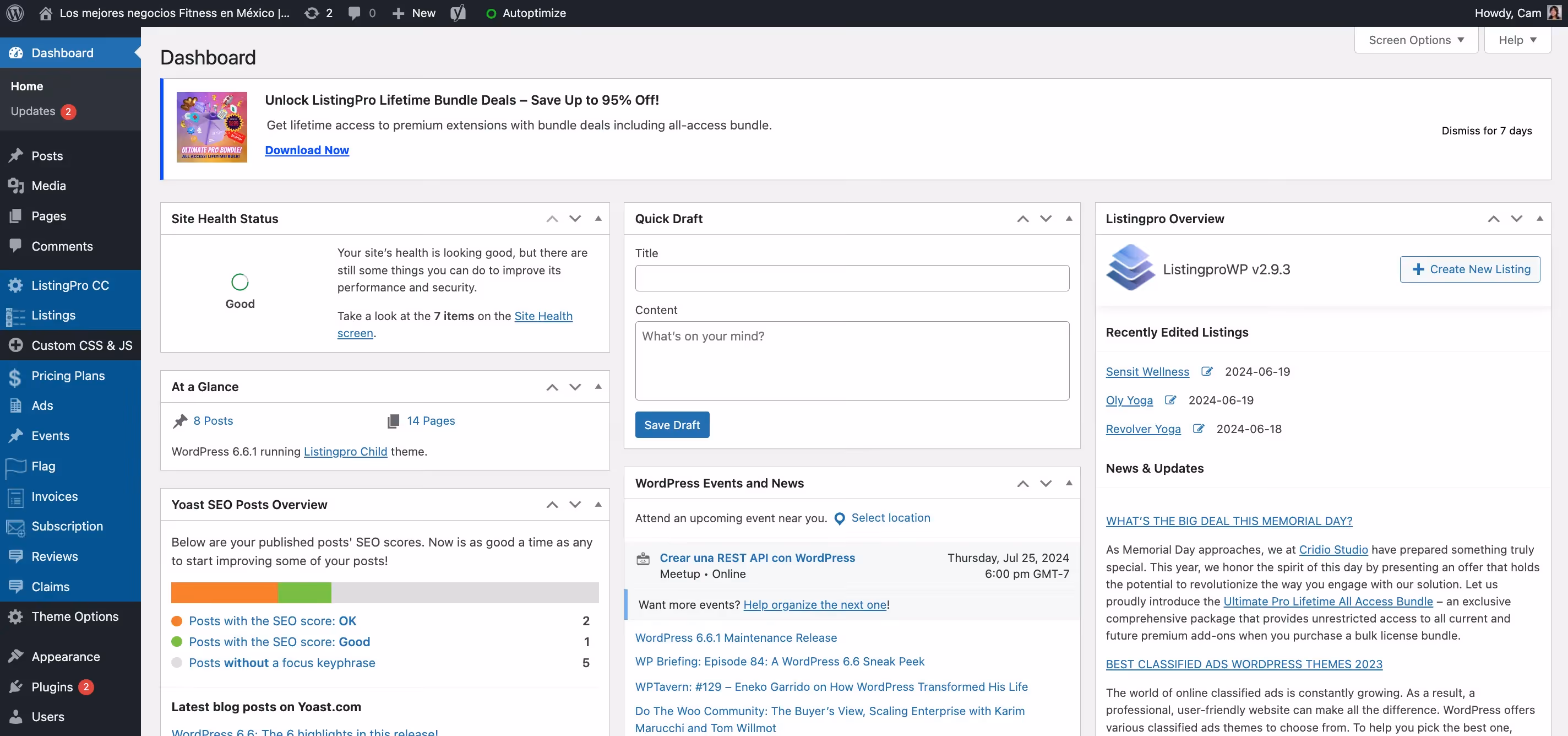
Task: Click Create New Listing button
Action: tap(1469, 269)
